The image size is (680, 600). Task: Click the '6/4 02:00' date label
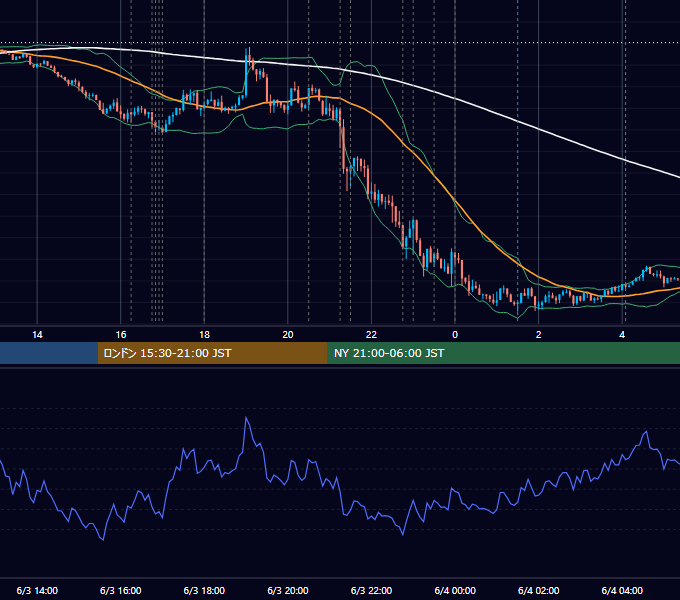tap(539, 590)
